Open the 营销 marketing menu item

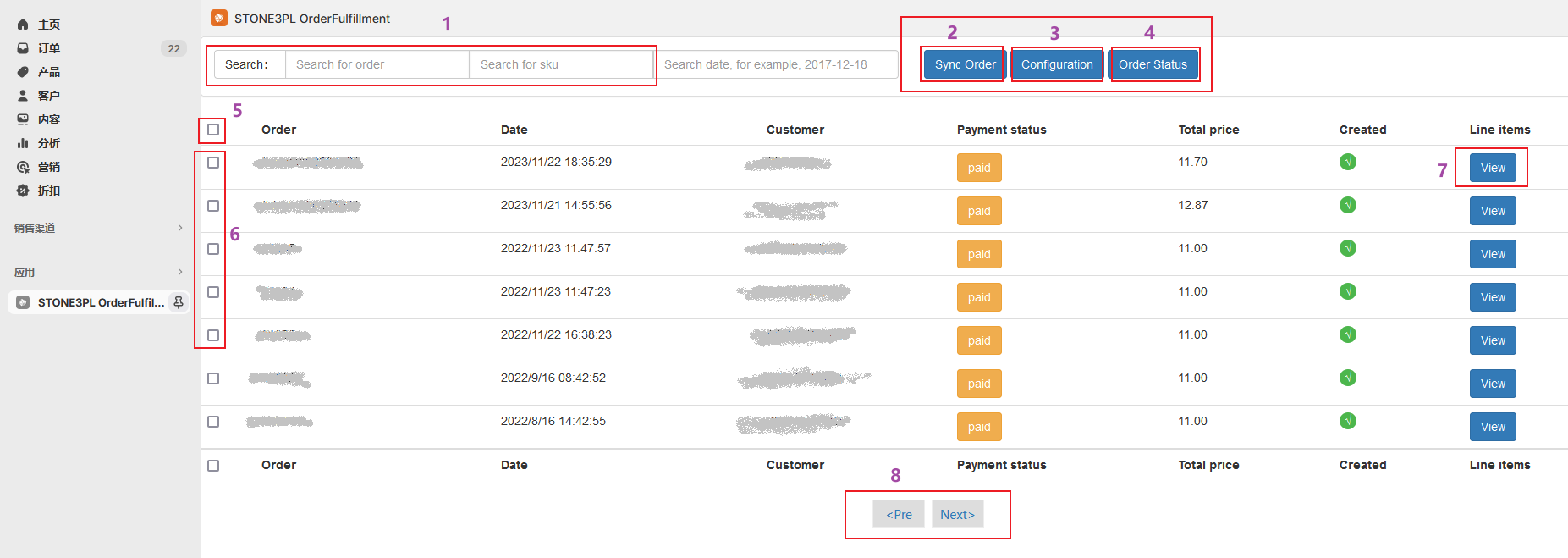[48, 167]
